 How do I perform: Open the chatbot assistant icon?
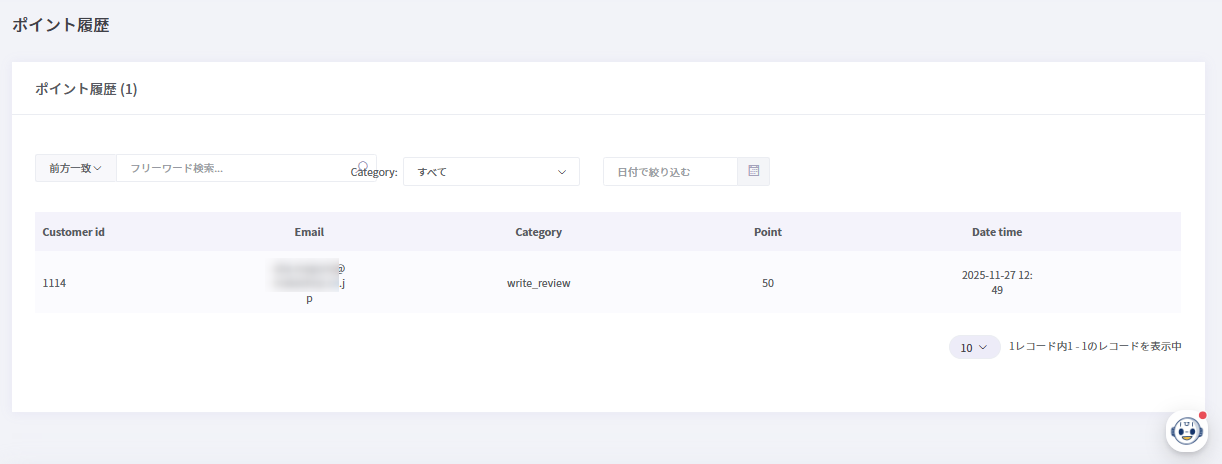click(1187, 431)
